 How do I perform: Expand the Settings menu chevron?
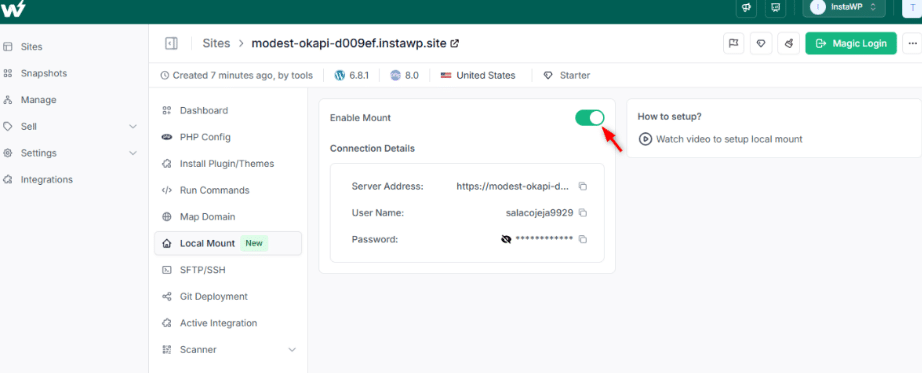pos(133,153)
